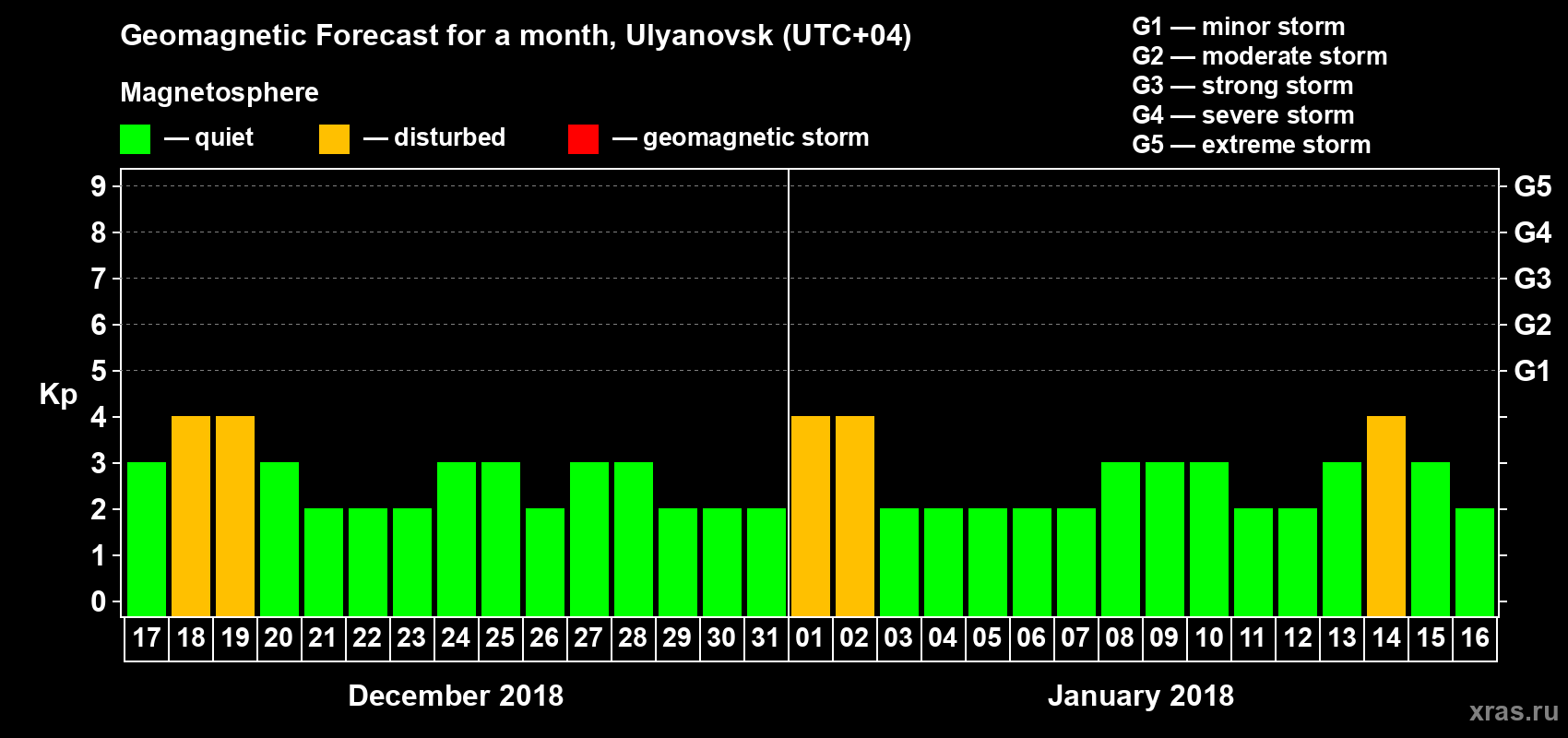Click the red geomagnetic storm legend swatch
The image size is (1568, 738).
click(583, 139)
